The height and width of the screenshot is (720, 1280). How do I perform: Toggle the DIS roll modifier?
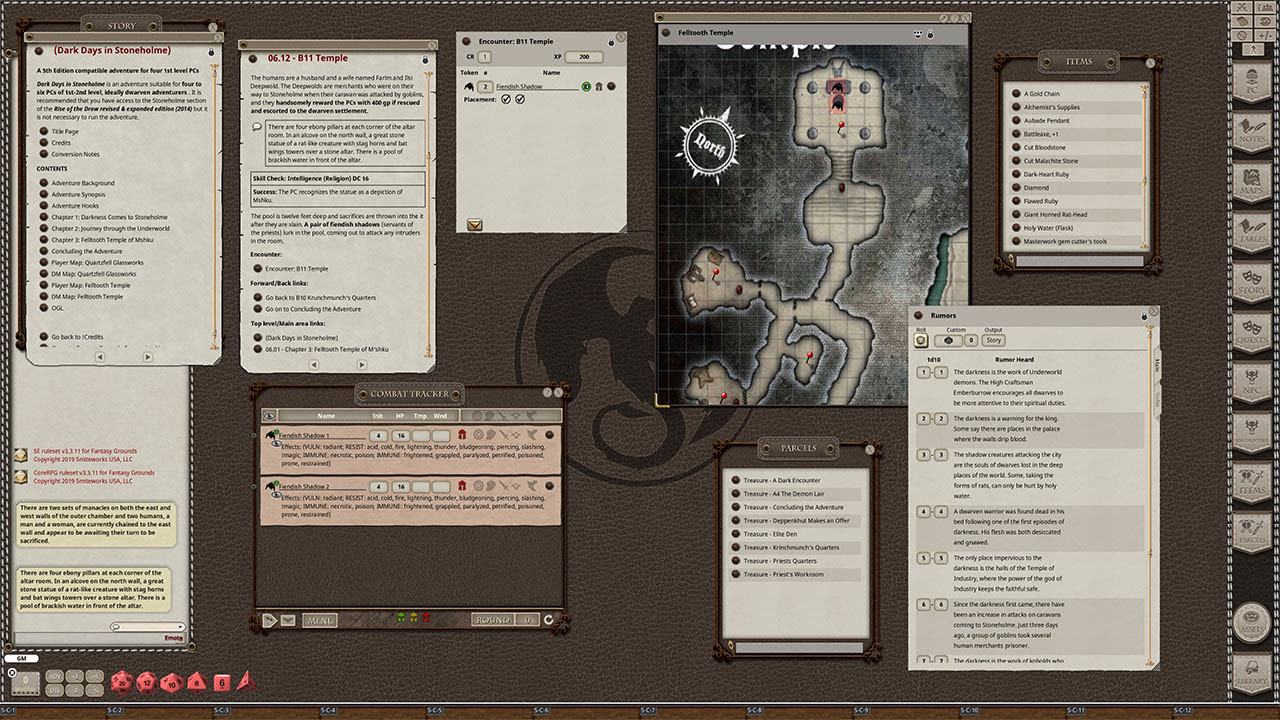point(54,689)
